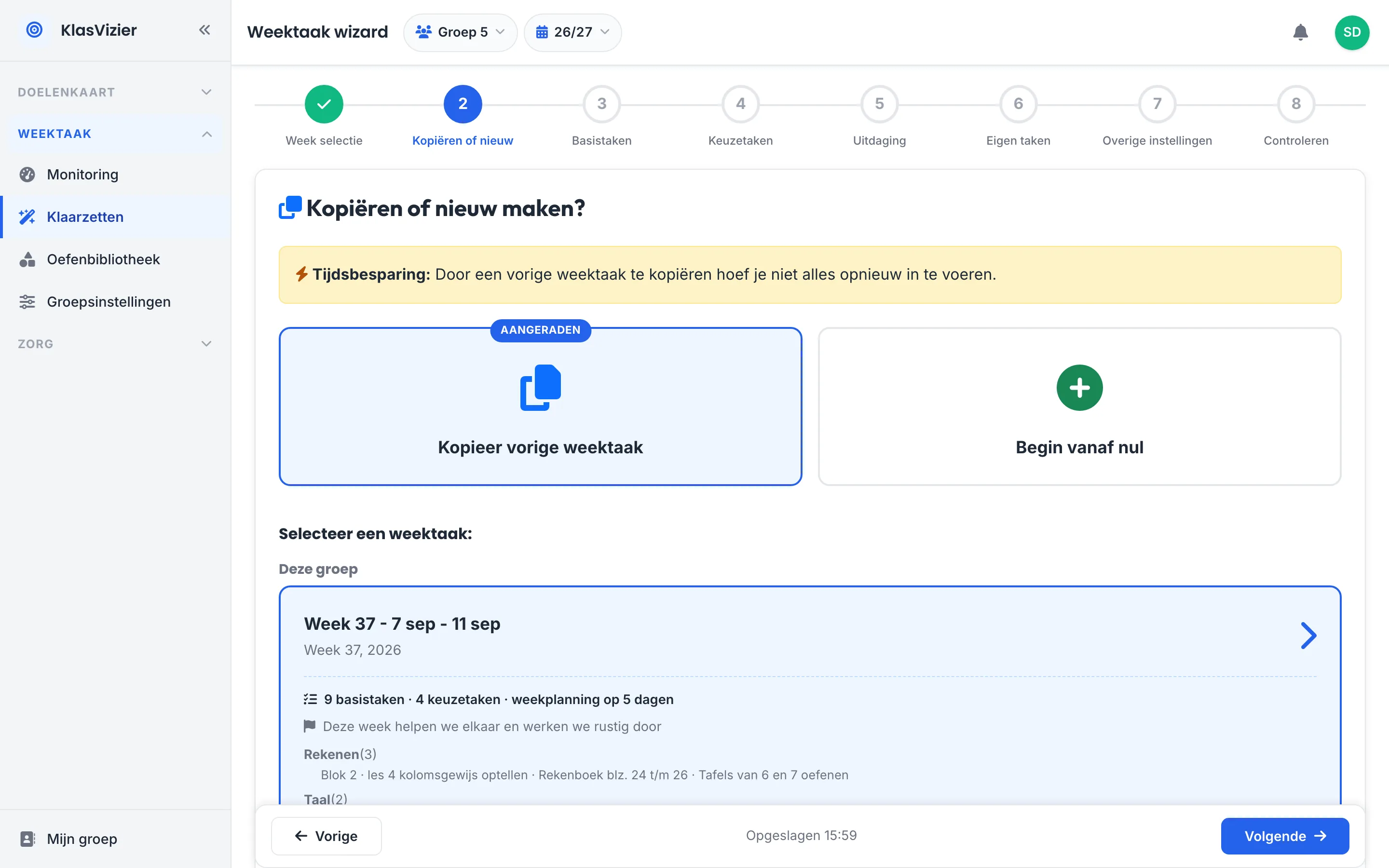The image size is (1389, 868).
Task: Go to completed Week selectie checkmark step
Action: (324, 104)
